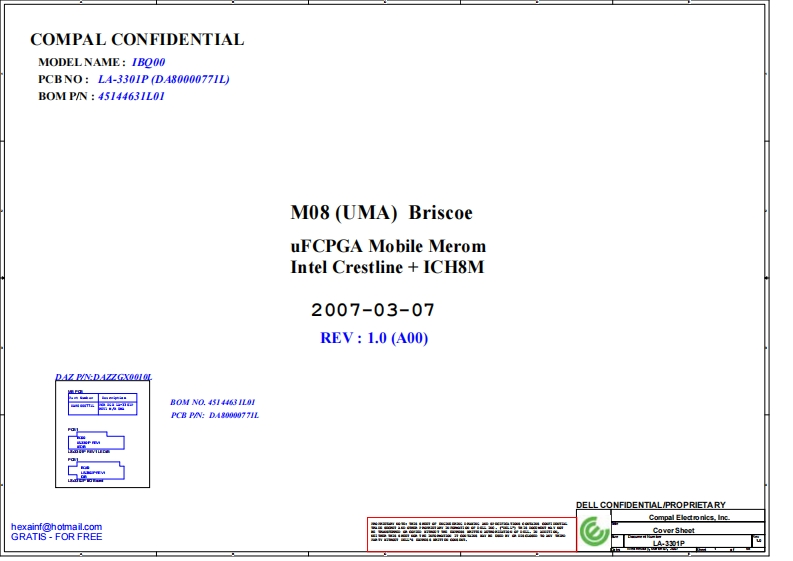This screenshot has height=561, width=793.
Task: Click document number 'LA-3301P' in title block
Action: pyautogui.click(x=669, y=543)
